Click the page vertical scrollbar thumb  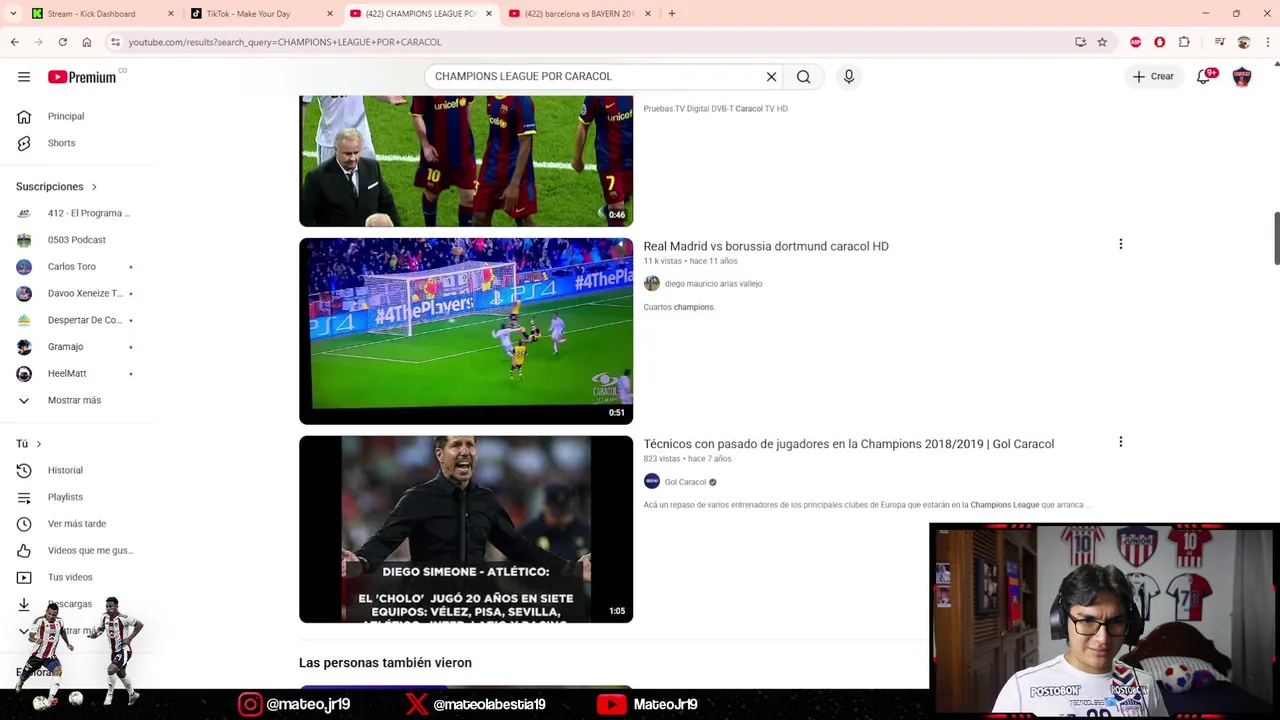pos(1276,239)
